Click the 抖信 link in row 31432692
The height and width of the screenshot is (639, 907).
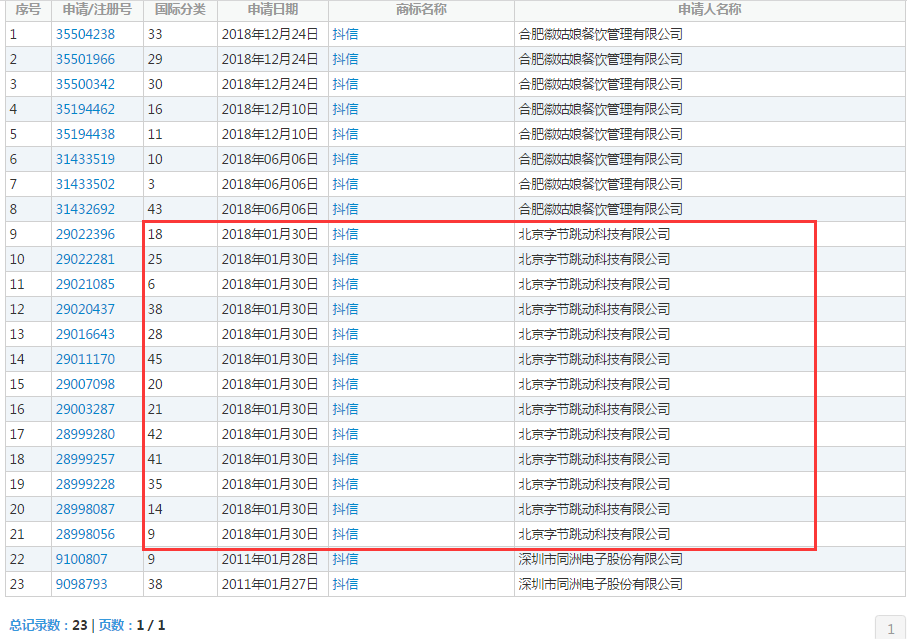tap(345, 209)
